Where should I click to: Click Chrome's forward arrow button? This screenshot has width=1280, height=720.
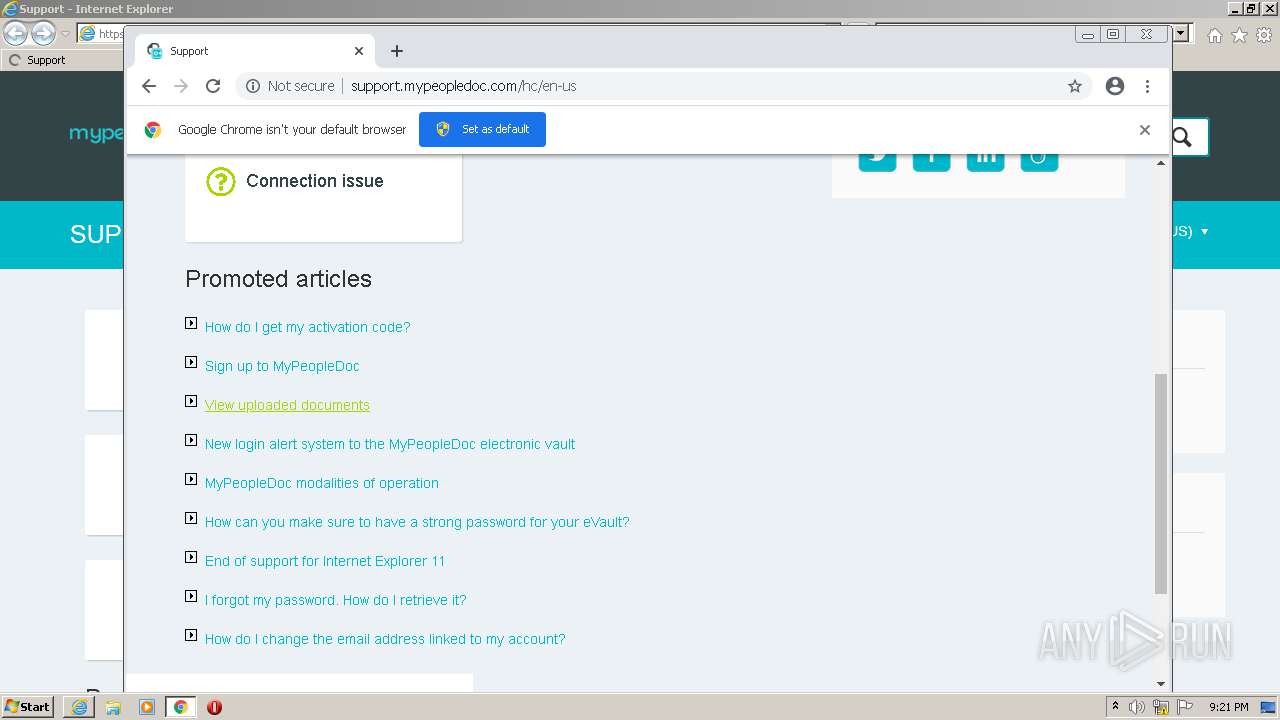click(181, 86)
